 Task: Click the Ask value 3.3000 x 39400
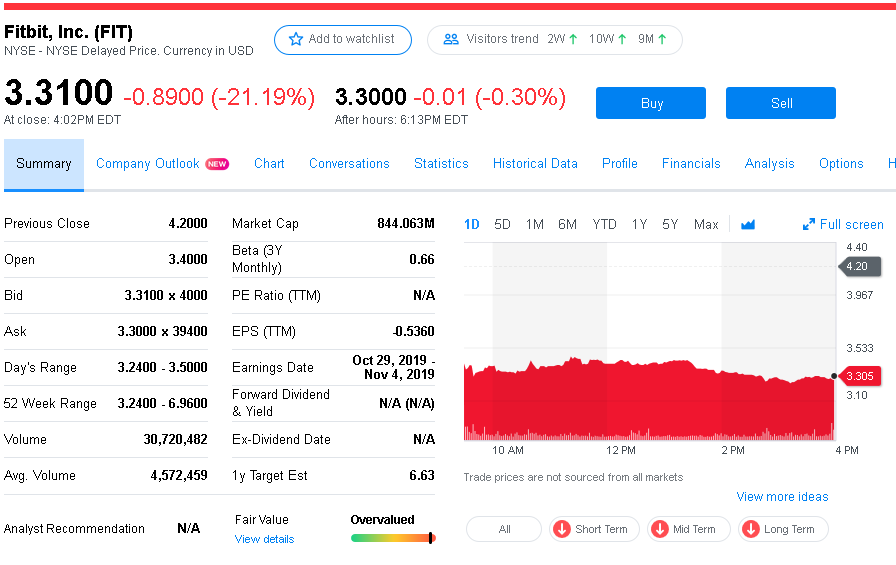point(162,332)
